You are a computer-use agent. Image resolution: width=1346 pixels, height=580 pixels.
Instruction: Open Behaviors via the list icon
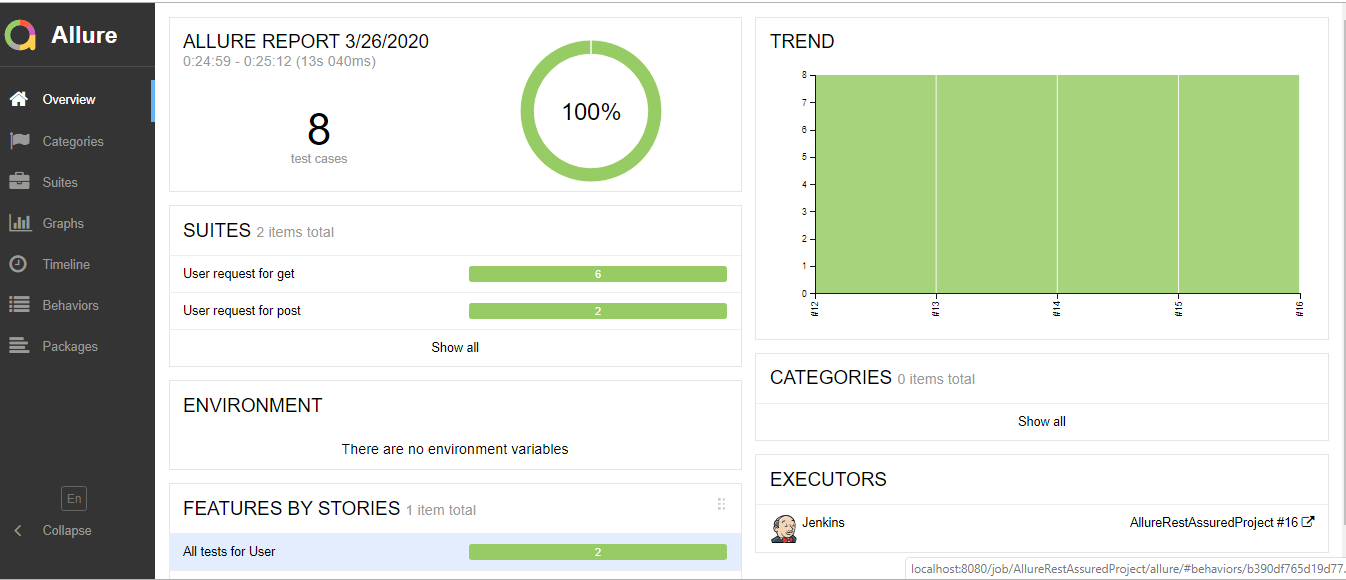(x=18, y=305)
